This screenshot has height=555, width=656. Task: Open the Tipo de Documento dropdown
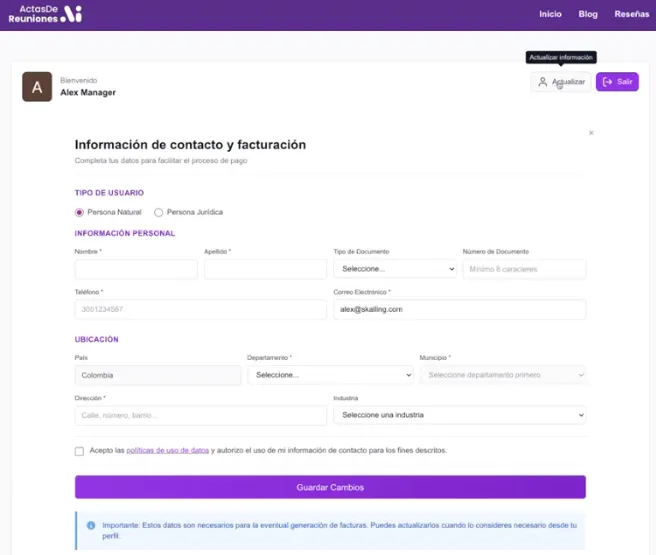(394, 269)
